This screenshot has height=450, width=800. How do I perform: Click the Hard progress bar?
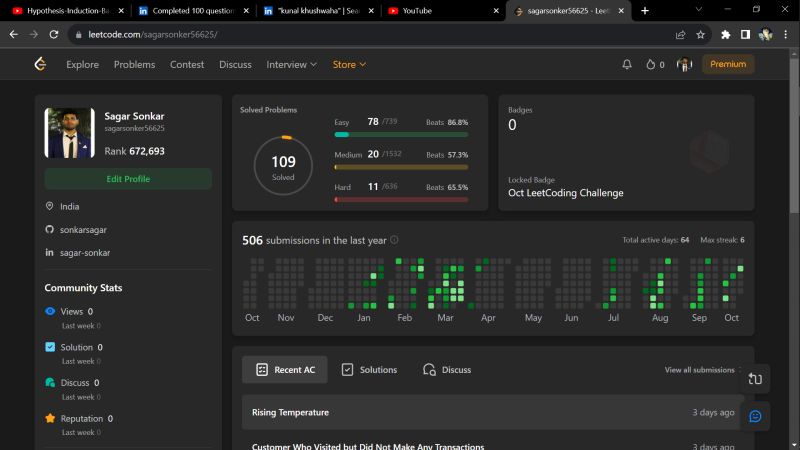[x=401, y=200]
